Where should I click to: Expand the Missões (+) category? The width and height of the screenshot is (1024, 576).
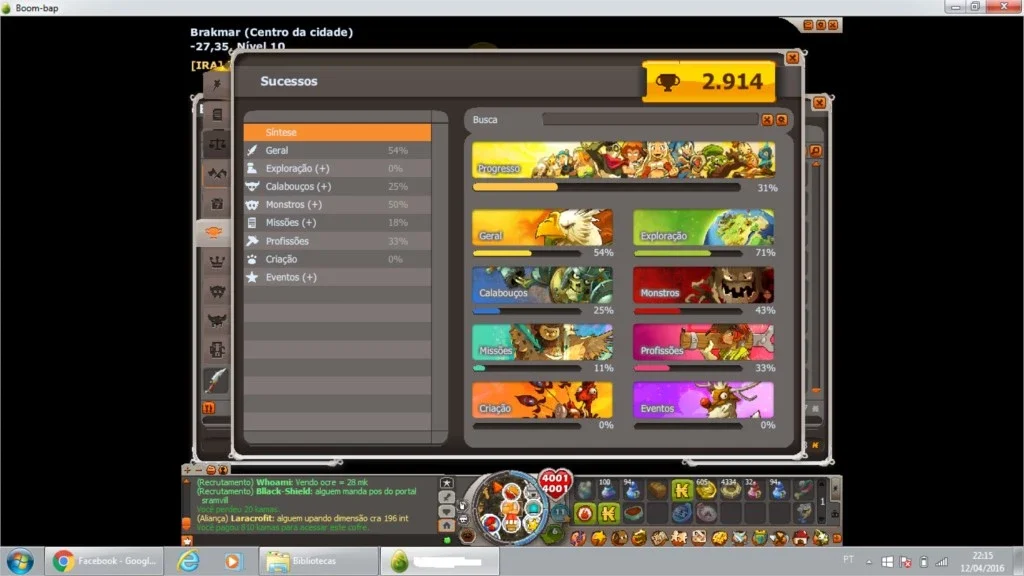coord(337,223)
